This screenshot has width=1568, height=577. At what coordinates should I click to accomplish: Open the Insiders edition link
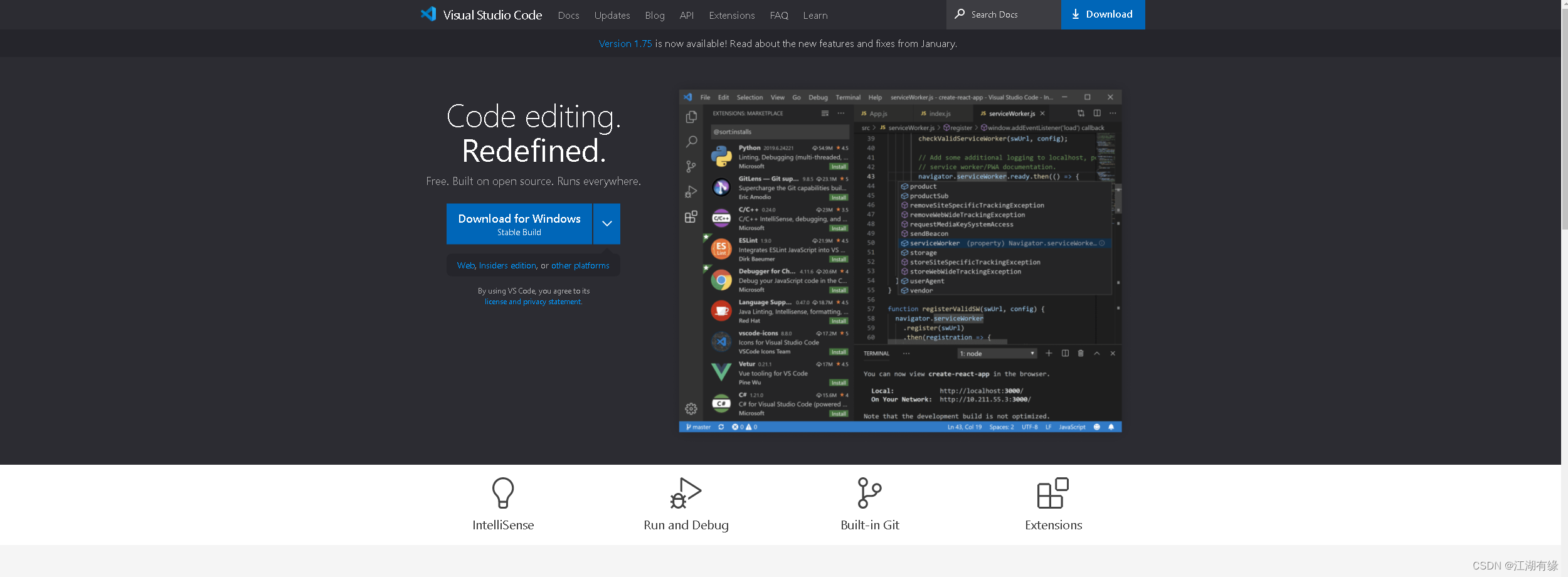point(507,265)
